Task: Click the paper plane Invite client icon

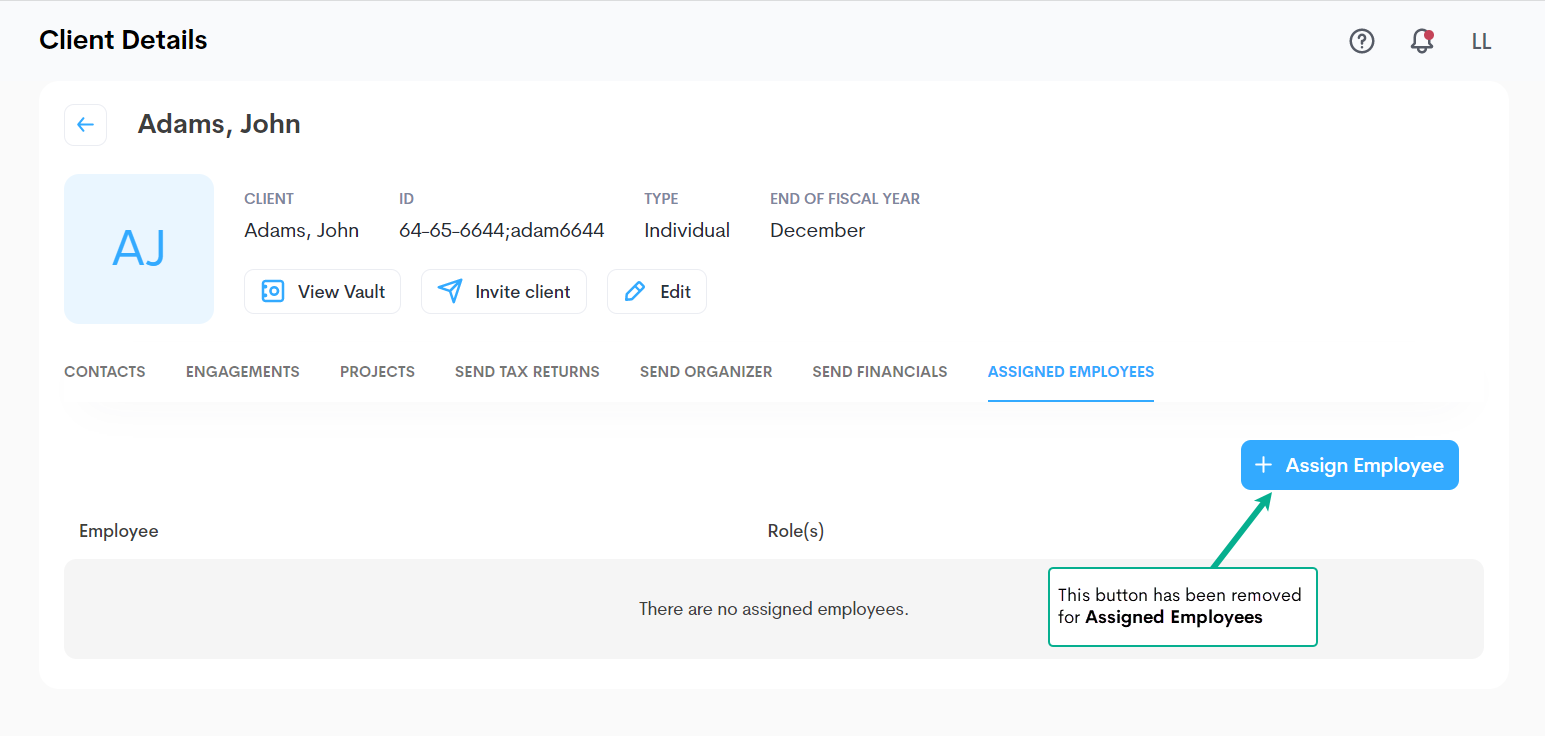Action: [450, 291]
